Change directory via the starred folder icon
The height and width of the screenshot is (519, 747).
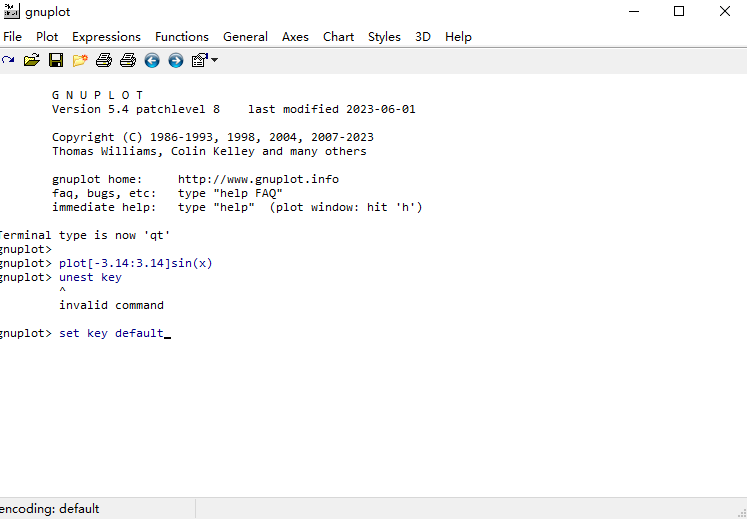80,61
